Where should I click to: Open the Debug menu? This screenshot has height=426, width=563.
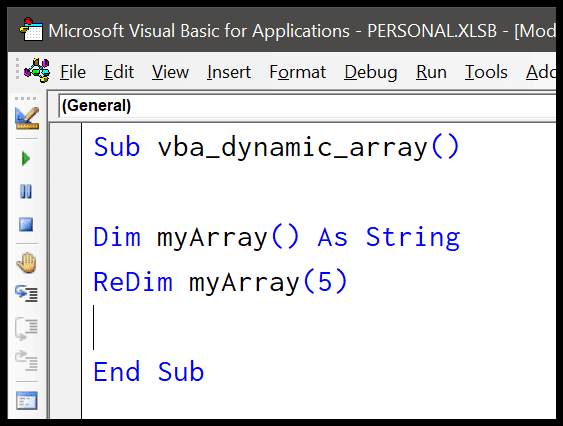371,72
